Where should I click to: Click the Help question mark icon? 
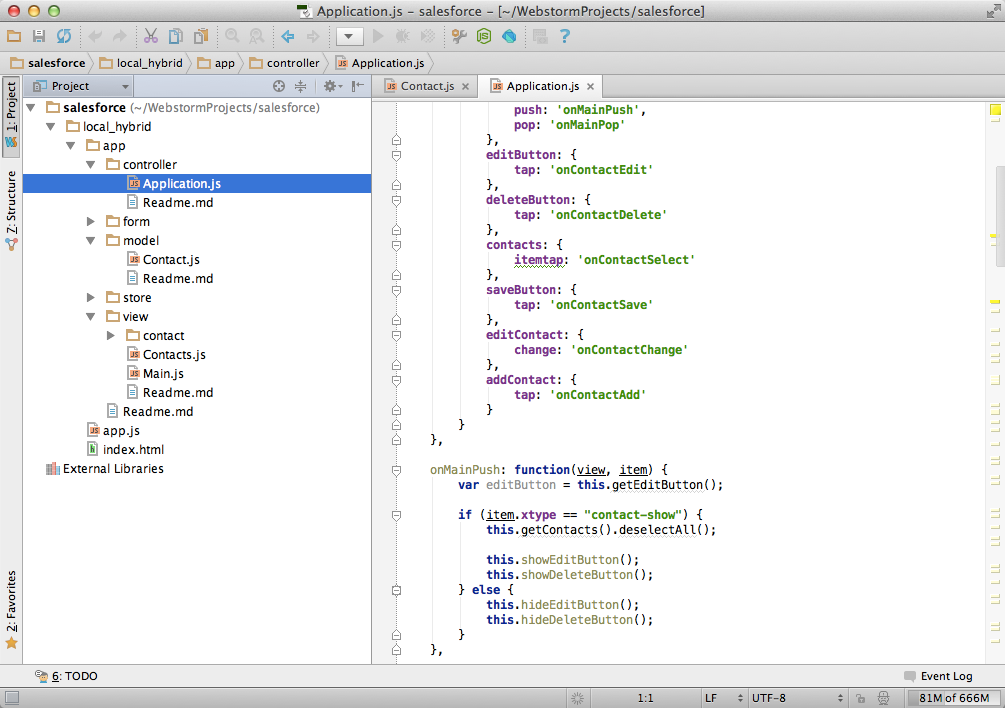point(565,36)
